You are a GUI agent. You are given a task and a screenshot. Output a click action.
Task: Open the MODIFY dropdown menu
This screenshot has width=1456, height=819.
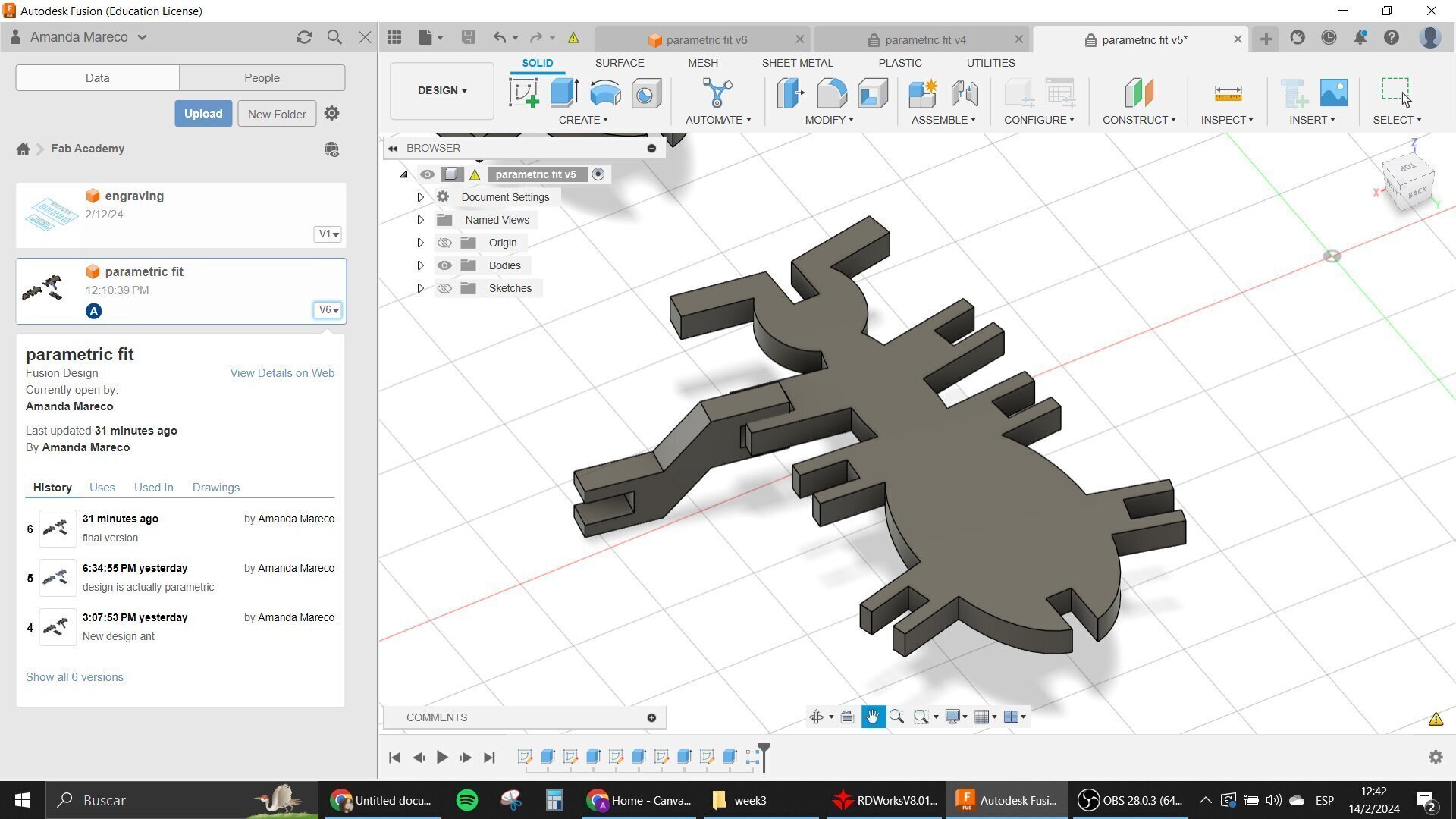tap(829, 120)
